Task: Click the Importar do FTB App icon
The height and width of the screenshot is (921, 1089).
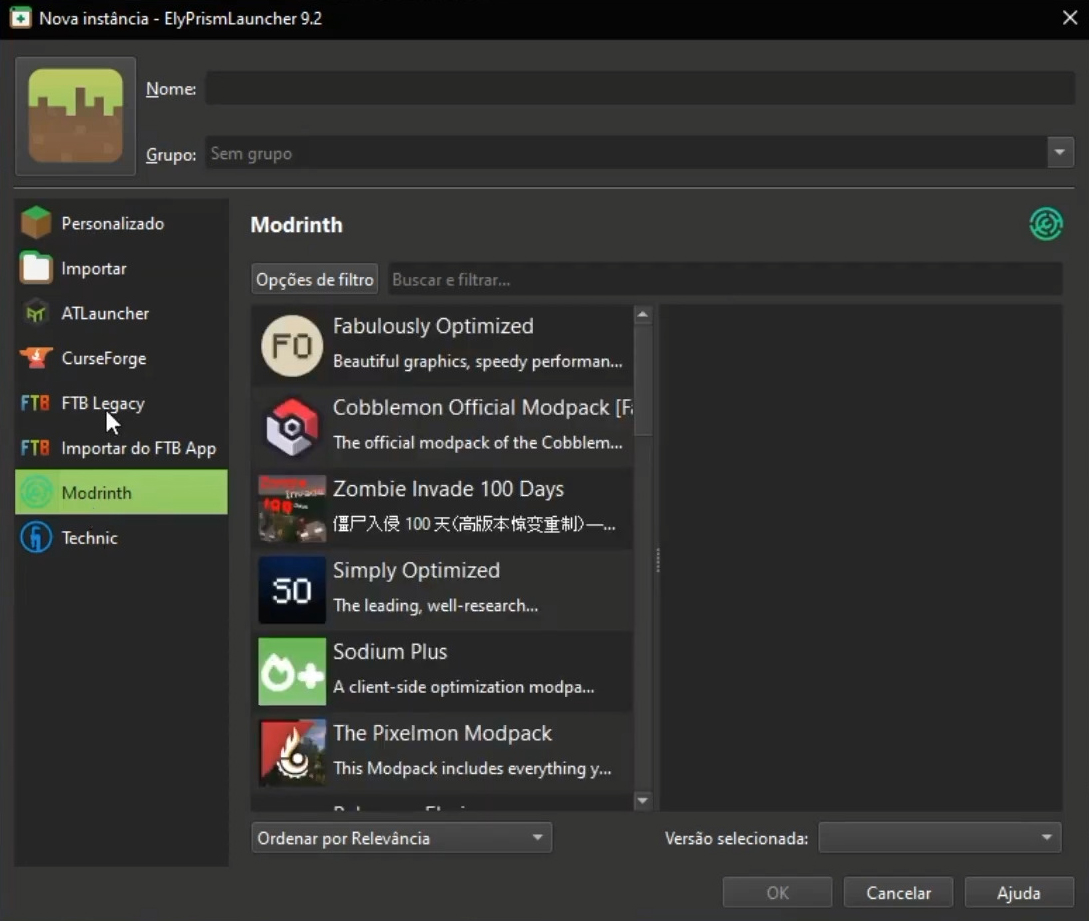Action: point(35,448)
